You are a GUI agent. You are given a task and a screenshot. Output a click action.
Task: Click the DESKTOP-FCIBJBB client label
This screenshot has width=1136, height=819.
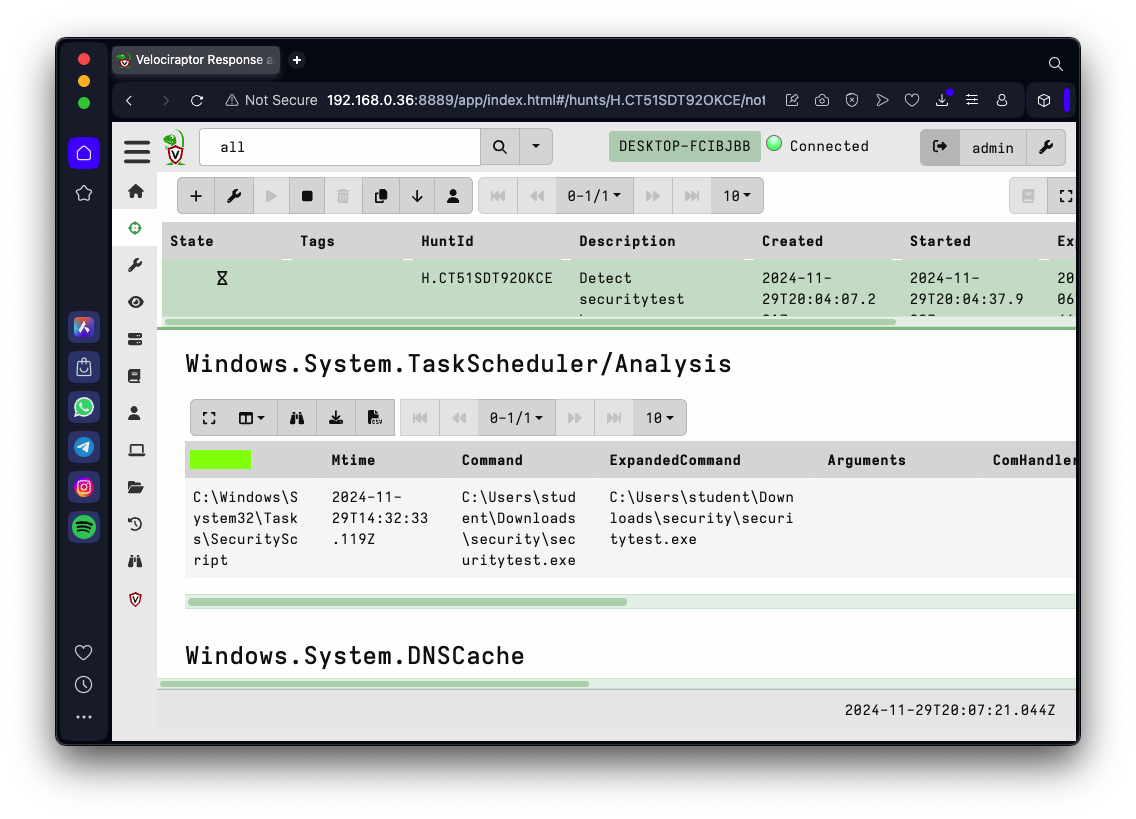[684, 146]
